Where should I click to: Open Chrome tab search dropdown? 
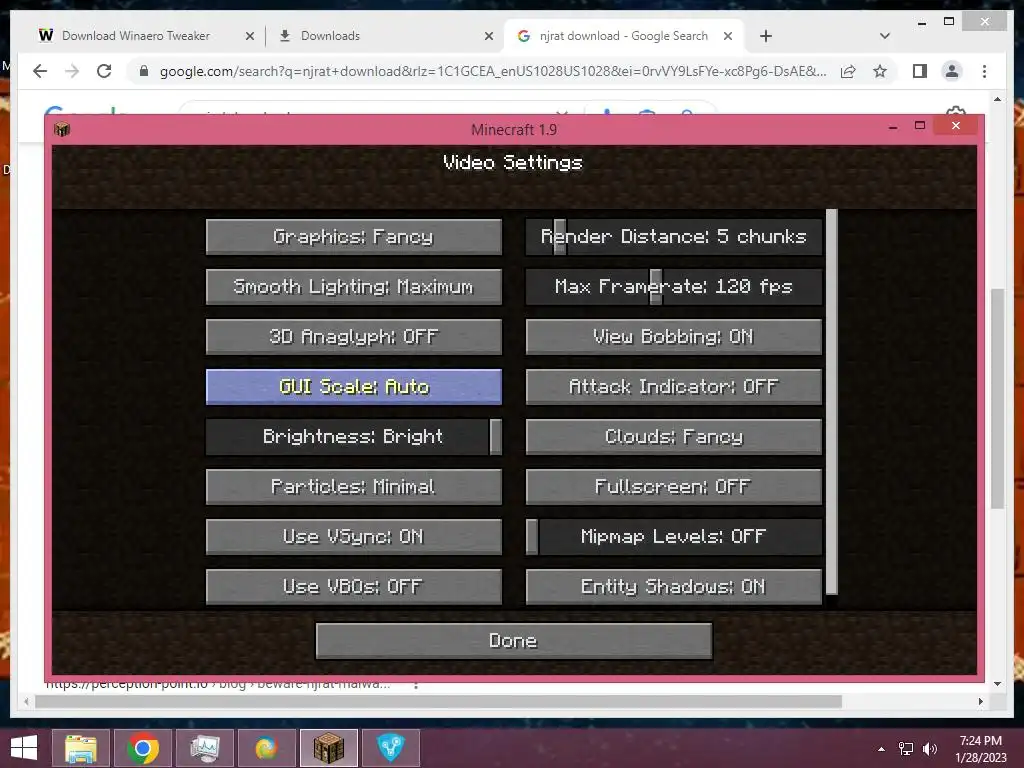coord(885,37)
